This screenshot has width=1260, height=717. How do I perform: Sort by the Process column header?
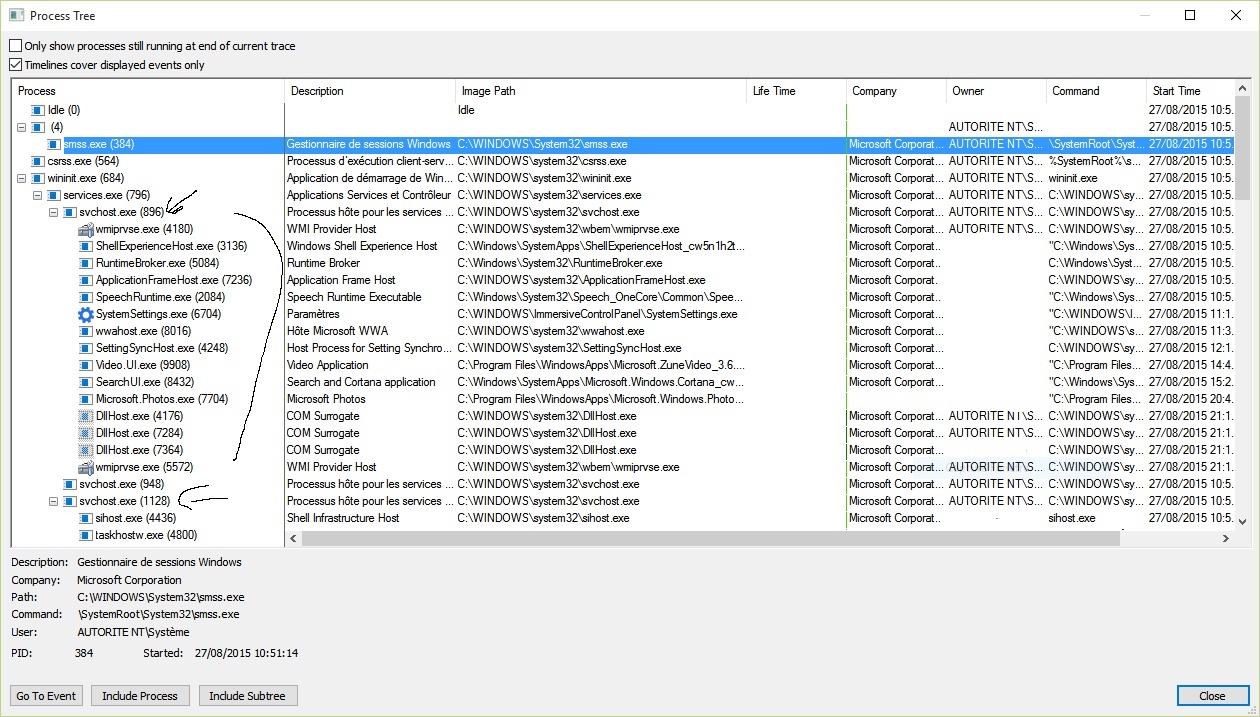click(149, 91)
